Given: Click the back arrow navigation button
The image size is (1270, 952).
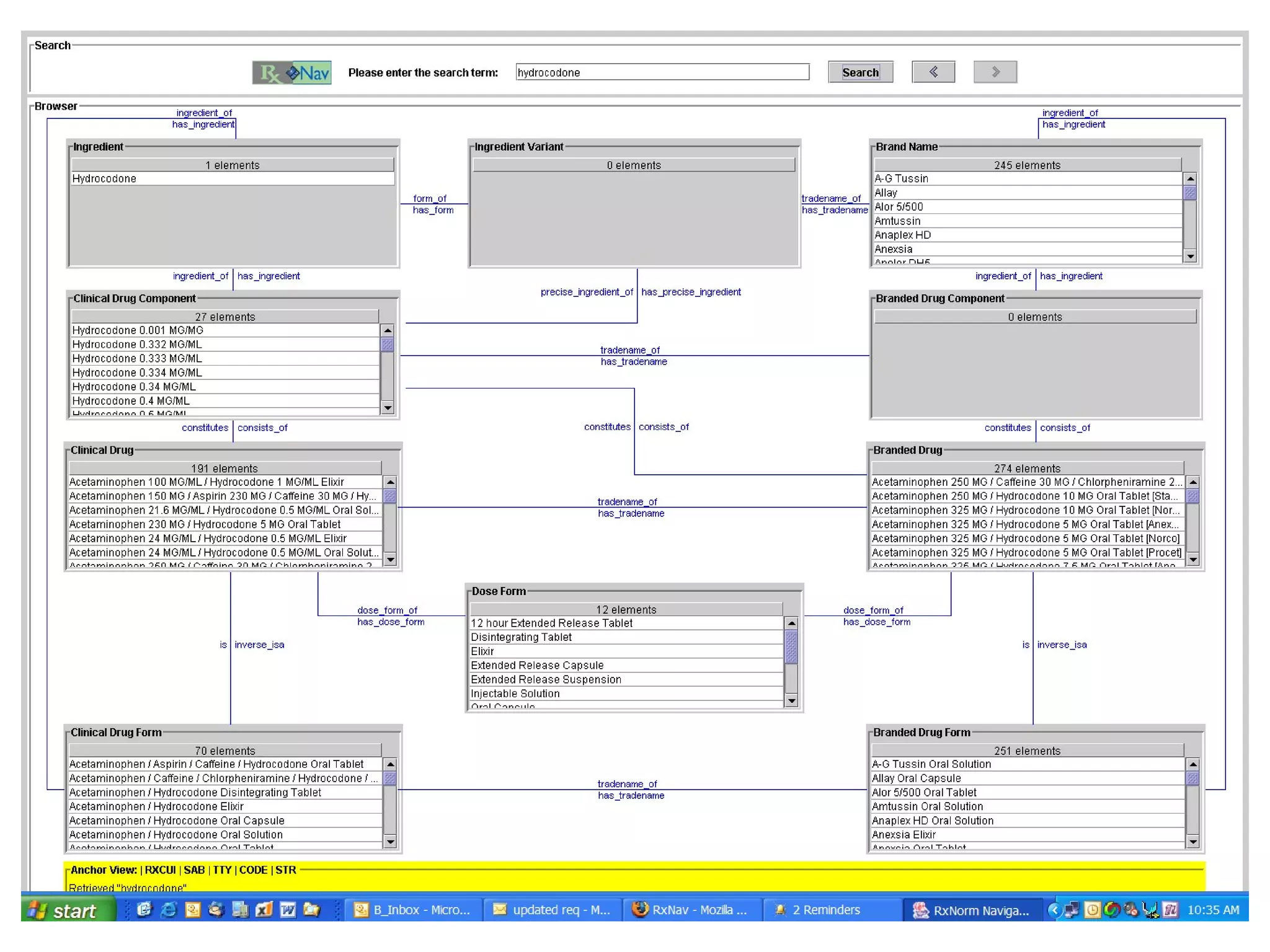Looking at the screenshot, I should point(933,72).
